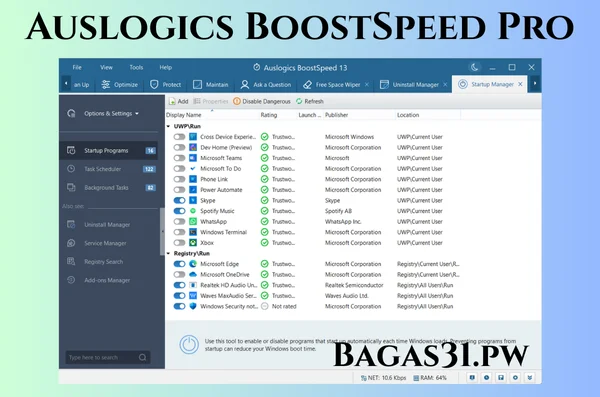Viewport: 600px width, 397px height.
Task: Sort by Location column header
Action: point(408,115)
